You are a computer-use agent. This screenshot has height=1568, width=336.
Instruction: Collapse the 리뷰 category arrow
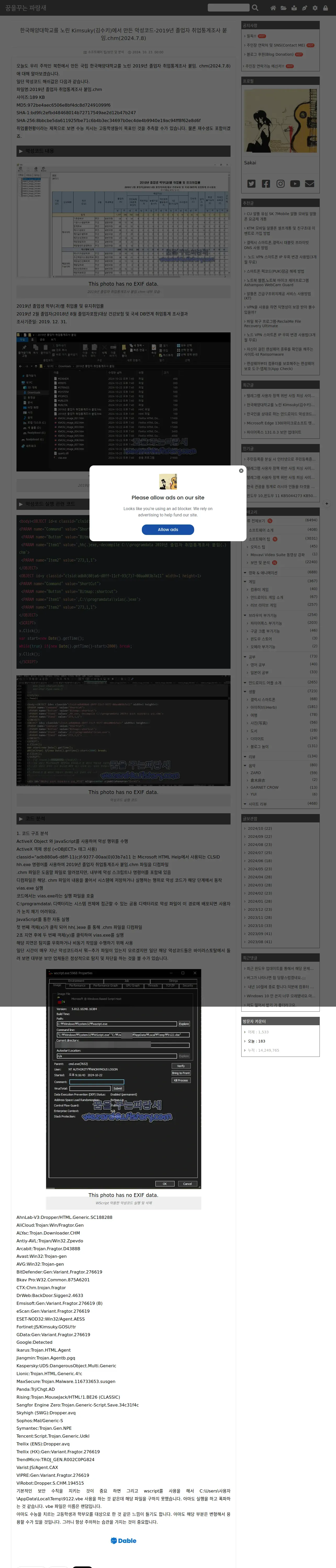click(x=245, y=757)
